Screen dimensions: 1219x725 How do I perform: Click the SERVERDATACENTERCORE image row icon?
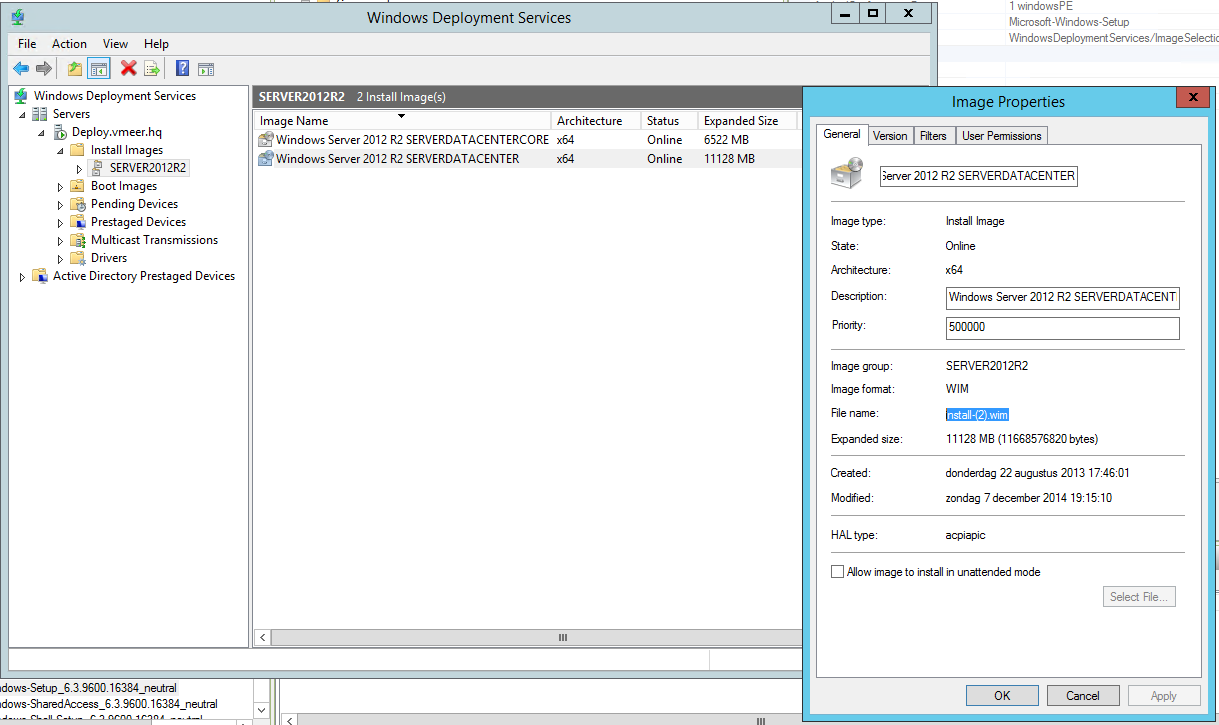tap(266, 140)
